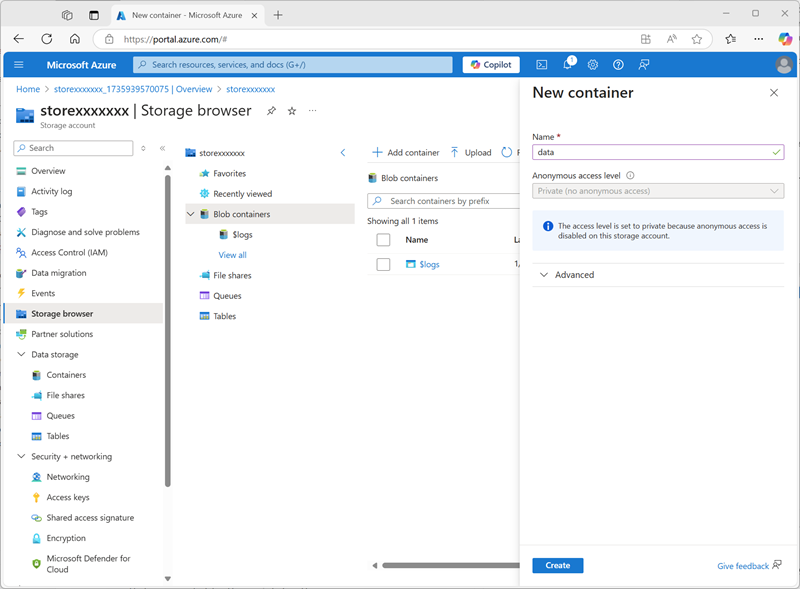Click View all under Blob containers
The width and height of the screenshot is (800, 589).
[233, 255]
